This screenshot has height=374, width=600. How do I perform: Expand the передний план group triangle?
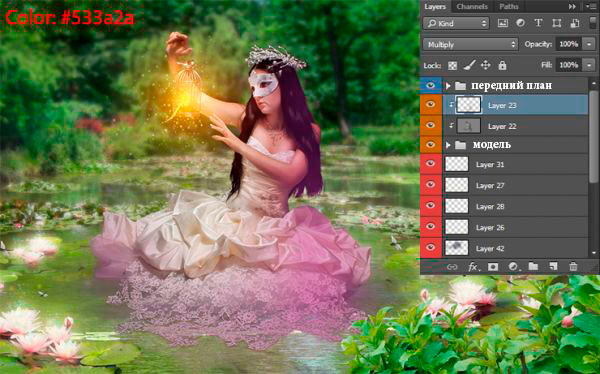(448, 86)
